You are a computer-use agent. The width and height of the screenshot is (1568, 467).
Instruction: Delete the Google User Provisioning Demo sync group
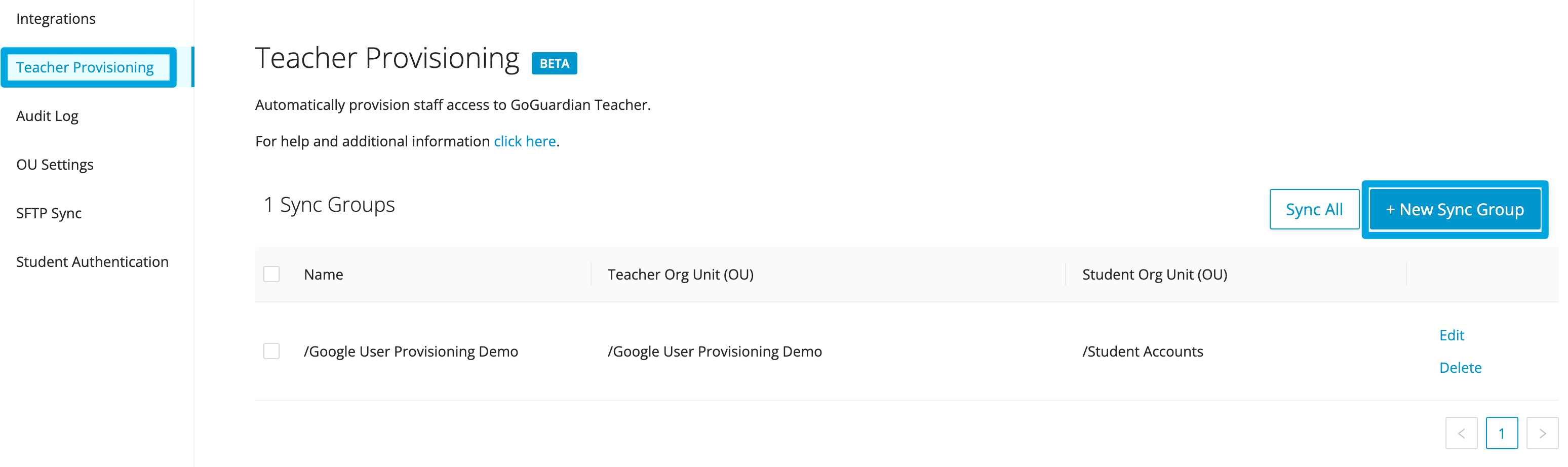[1460, 367]
